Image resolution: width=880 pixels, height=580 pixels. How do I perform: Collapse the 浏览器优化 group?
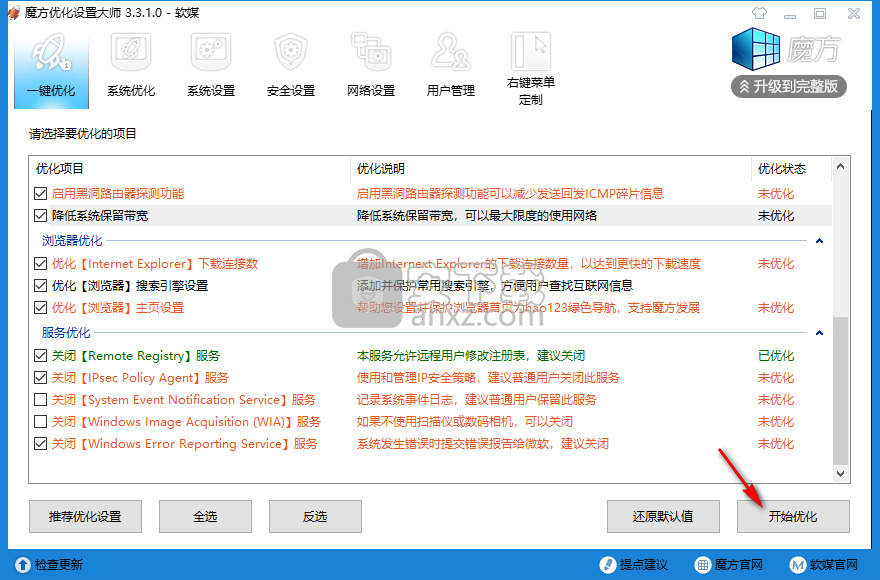pyautogui.click(x=819, y=241)
